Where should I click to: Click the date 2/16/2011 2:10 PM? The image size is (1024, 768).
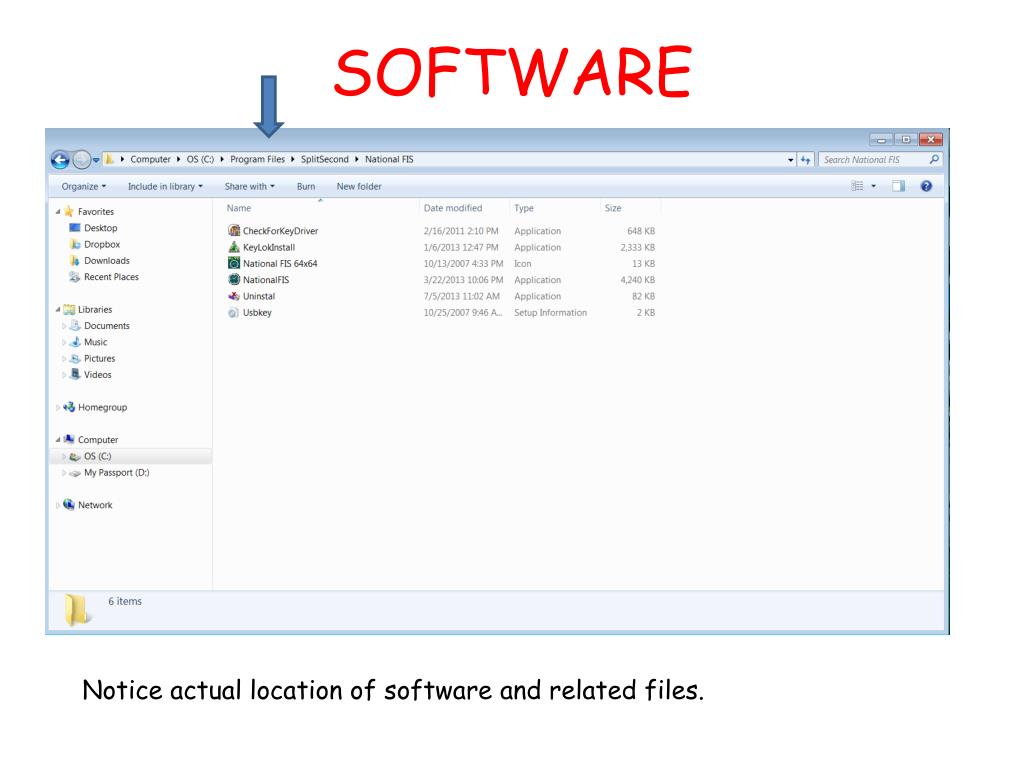pos(460,231)
